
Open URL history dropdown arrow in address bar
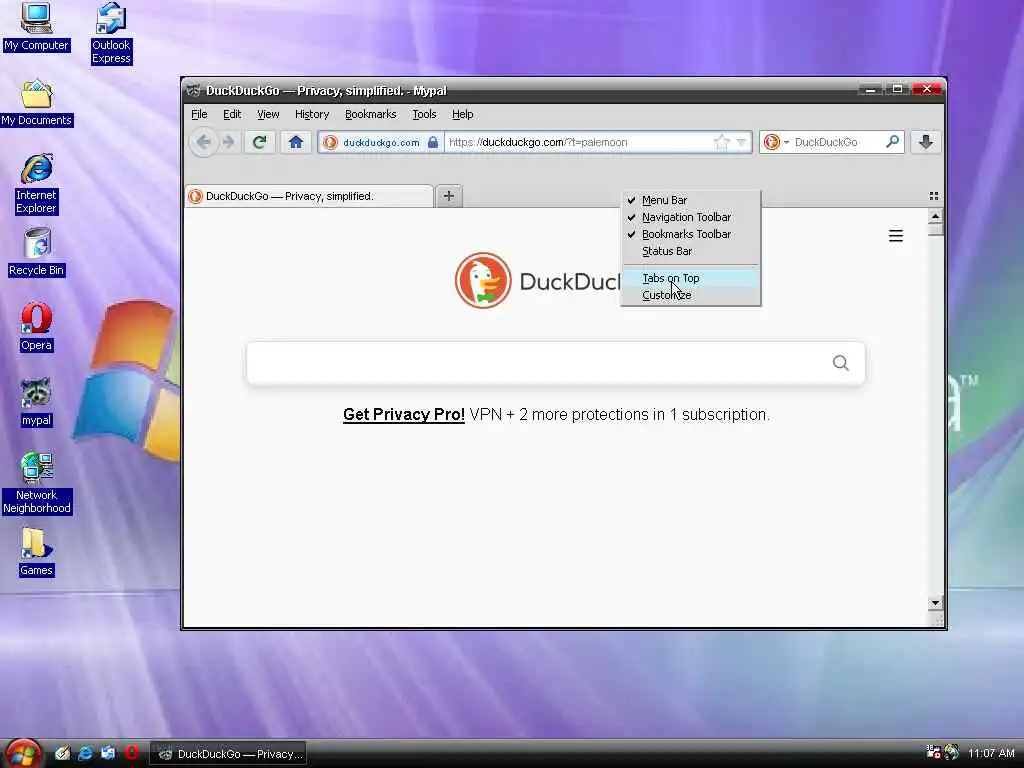pyautogui.click(x=741, y=142)
